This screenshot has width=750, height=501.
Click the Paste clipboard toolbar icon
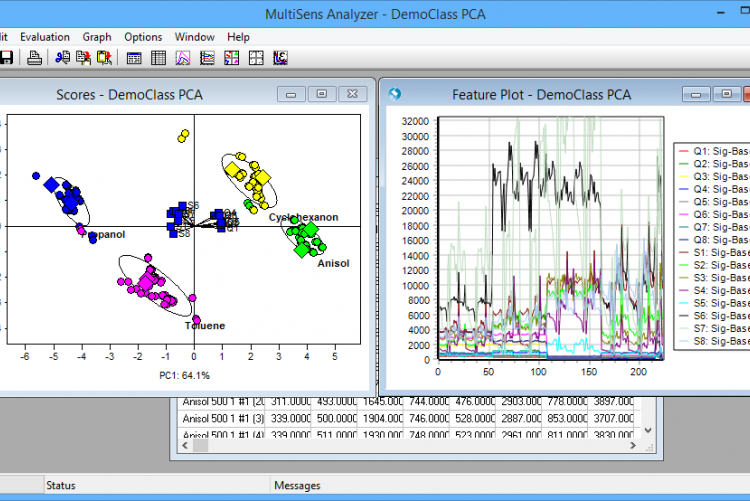pos(105,57)
